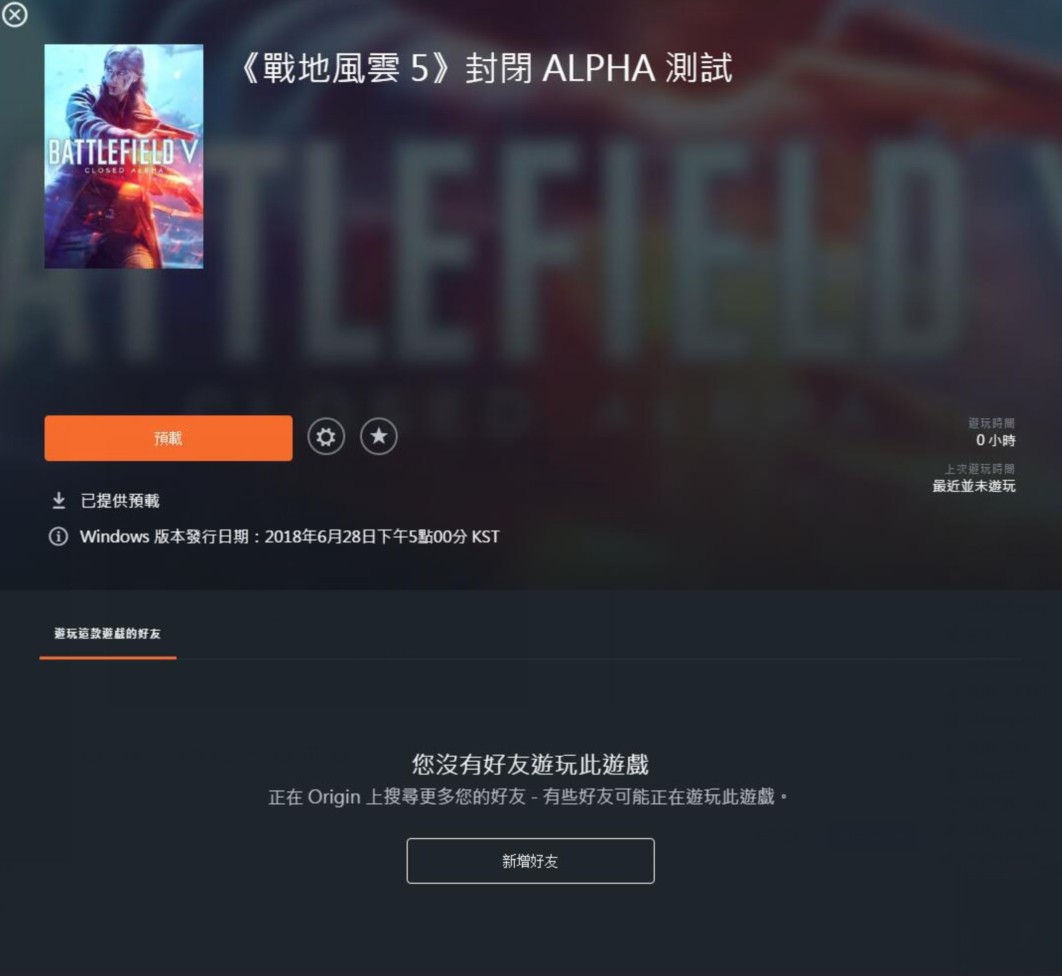1062x976 pixels.
Task: Click the 最近並未遊玩 last played value
Action: [x=974, y=486]
